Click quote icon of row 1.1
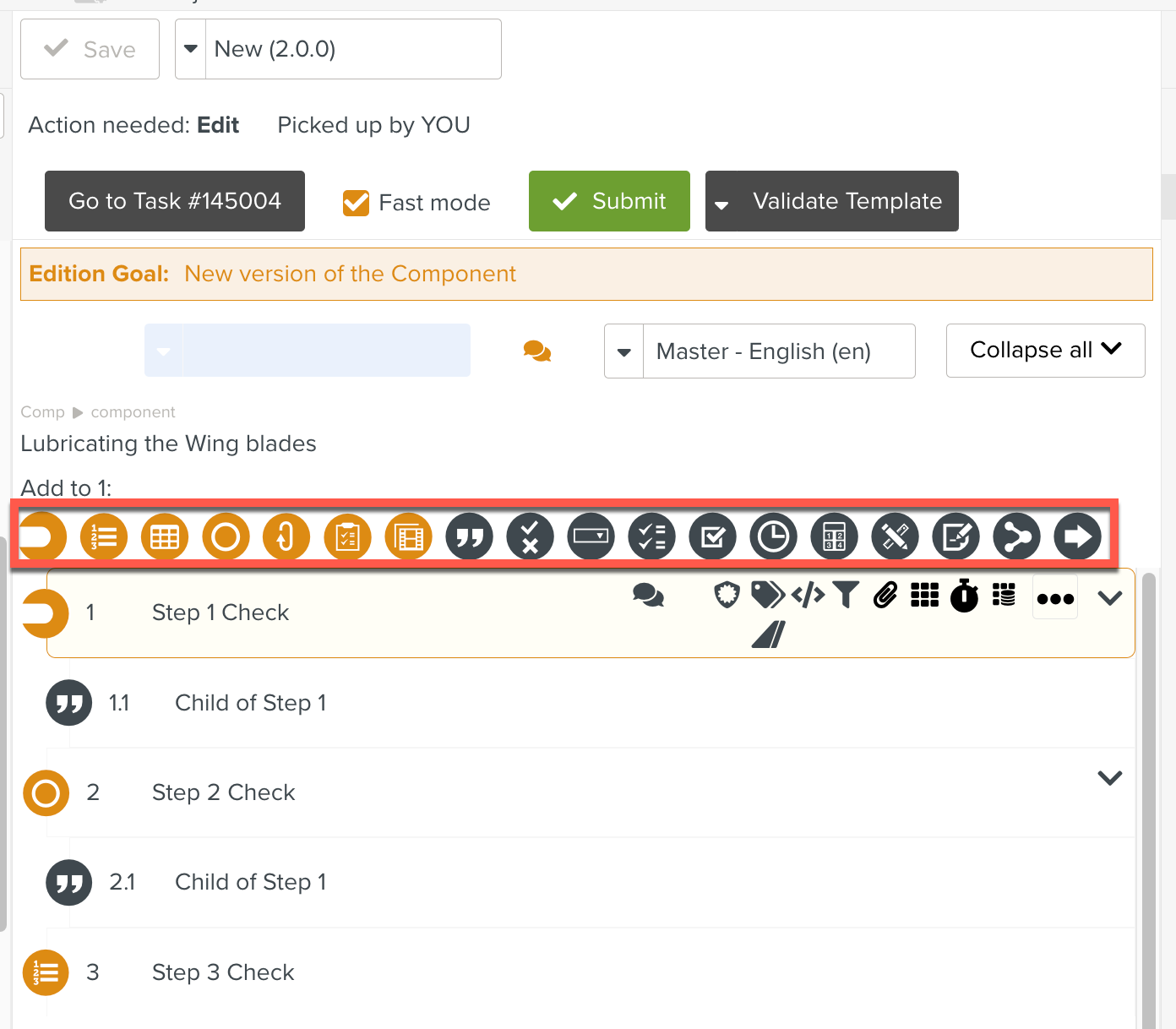The image size is (1176, 1029). pos(69,703)
